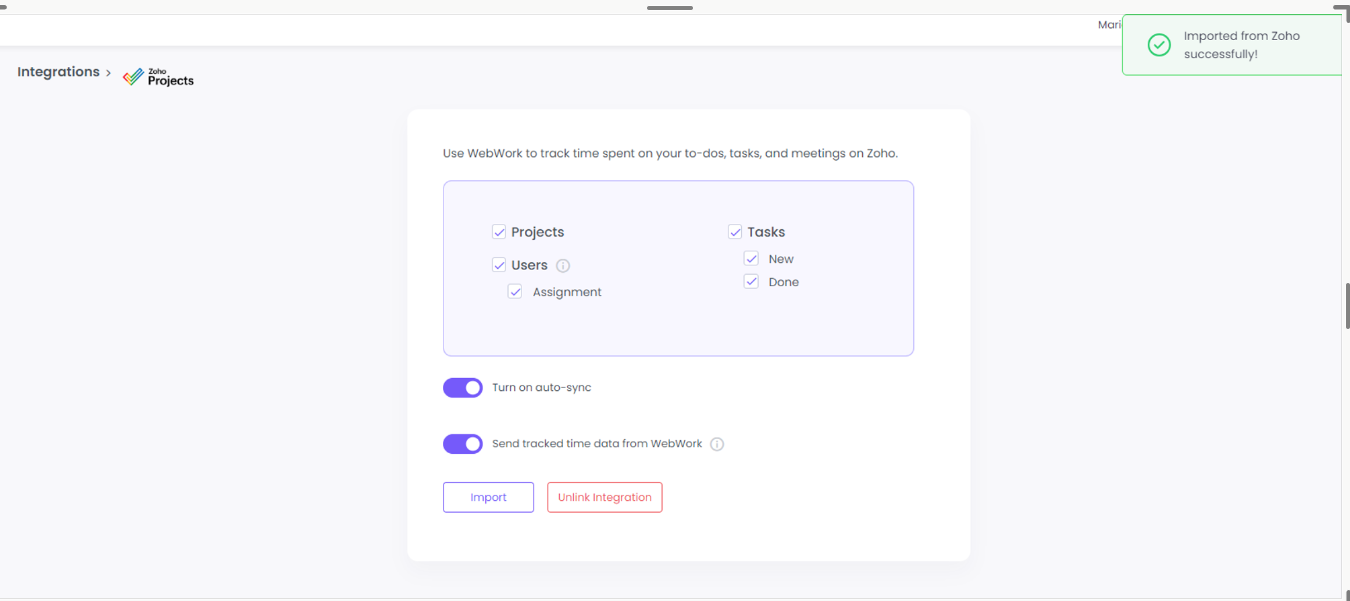This screenshot has width=1350, height=601.
Task: Disable the Turn on auto-sync toggle
Action: click(x=462, y=387)
